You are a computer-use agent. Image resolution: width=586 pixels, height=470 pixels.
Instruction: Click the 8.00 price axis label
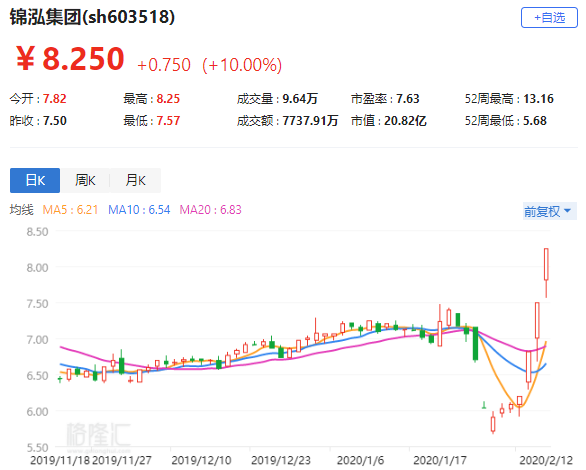37,268
